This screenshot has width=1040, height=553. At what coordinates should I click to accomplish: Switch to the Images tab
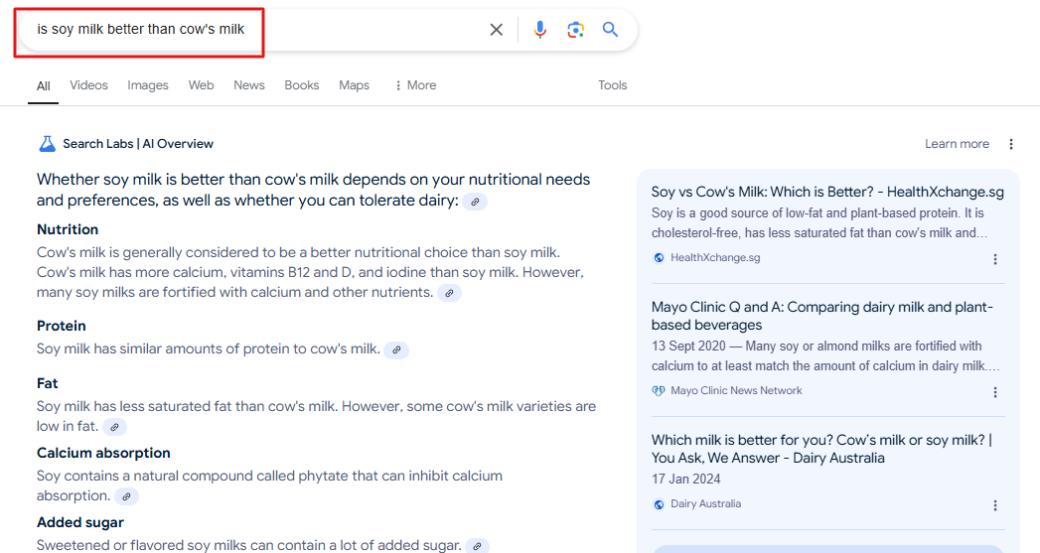pyautogui.click(x=148, y=85)
